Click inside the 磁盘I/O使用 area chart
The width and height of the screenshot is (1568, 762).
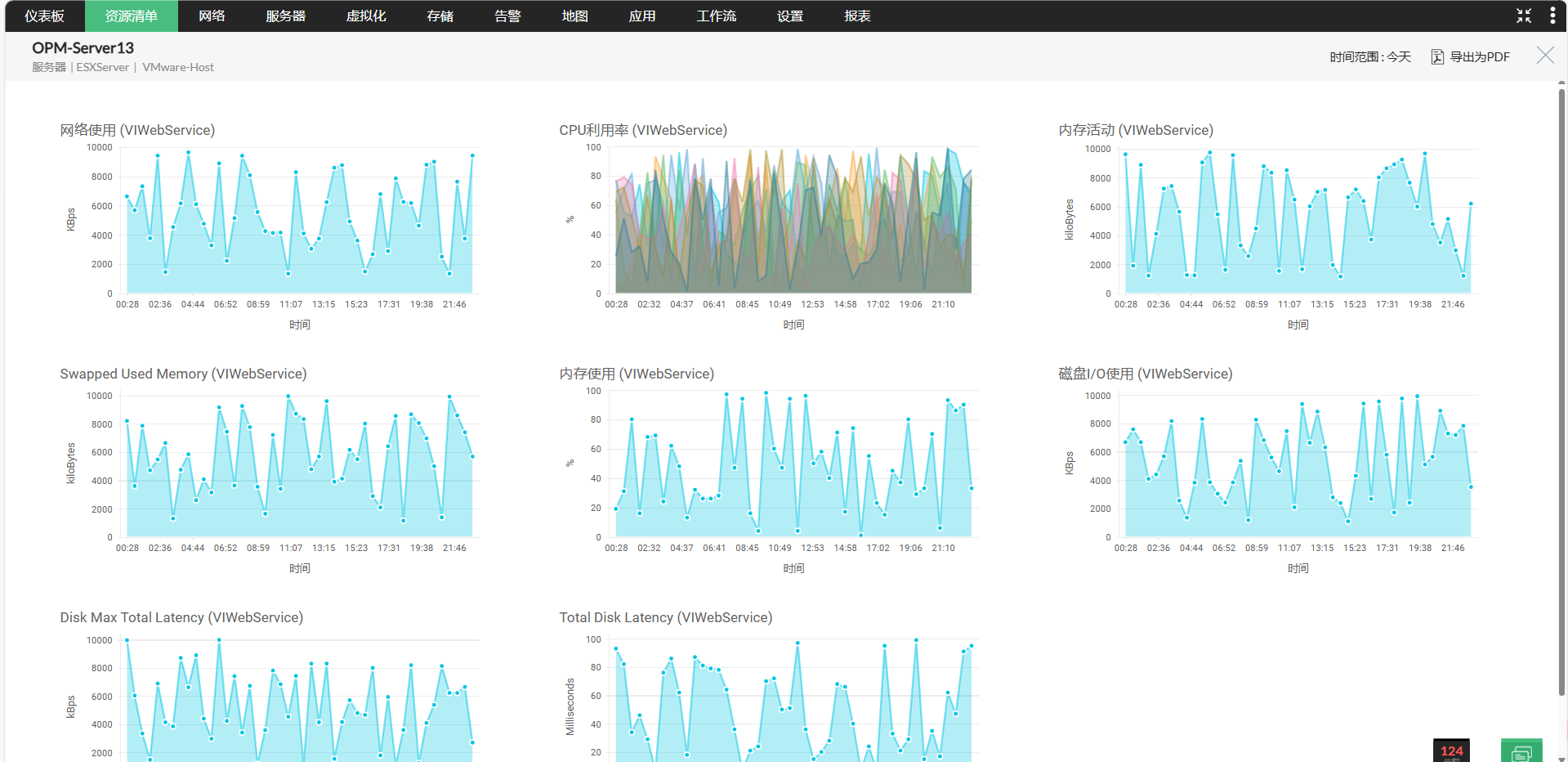click(x=1298, y=464)
